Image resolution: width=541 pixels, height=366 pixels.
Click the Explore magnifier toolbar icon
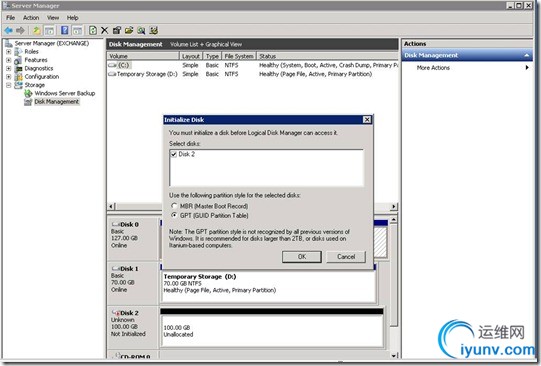point(141,30)
